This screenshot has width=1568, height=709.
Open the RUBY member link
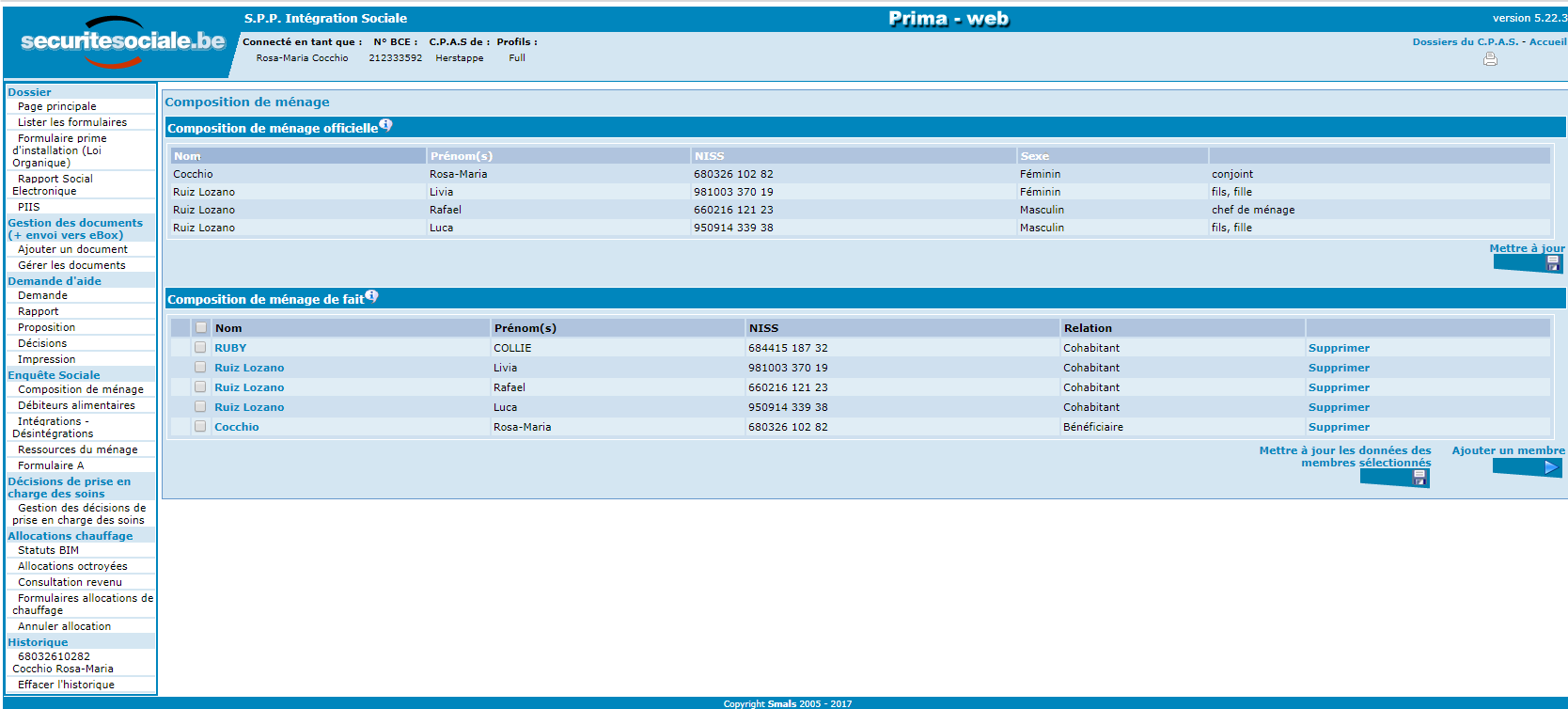(x=230, y=348)
